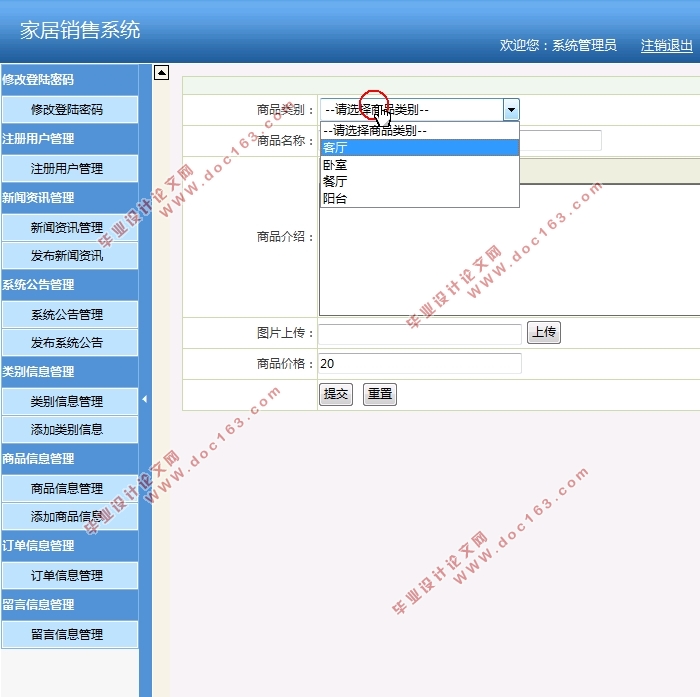Viewport: 700px width, 697px height.
Task: Open the 商品类别 dropdown arrow
Action: [511, 110]
